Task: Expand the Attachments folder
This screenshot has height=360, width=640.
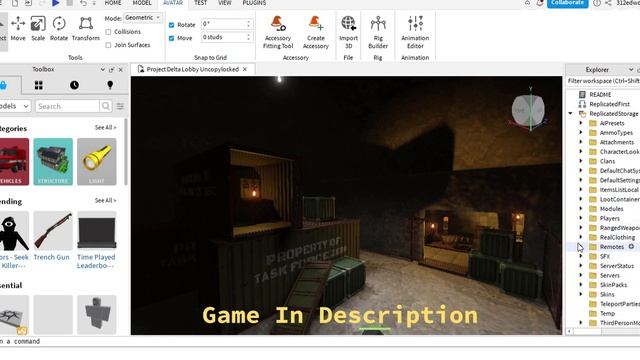Action: click(x=581, y=142)
